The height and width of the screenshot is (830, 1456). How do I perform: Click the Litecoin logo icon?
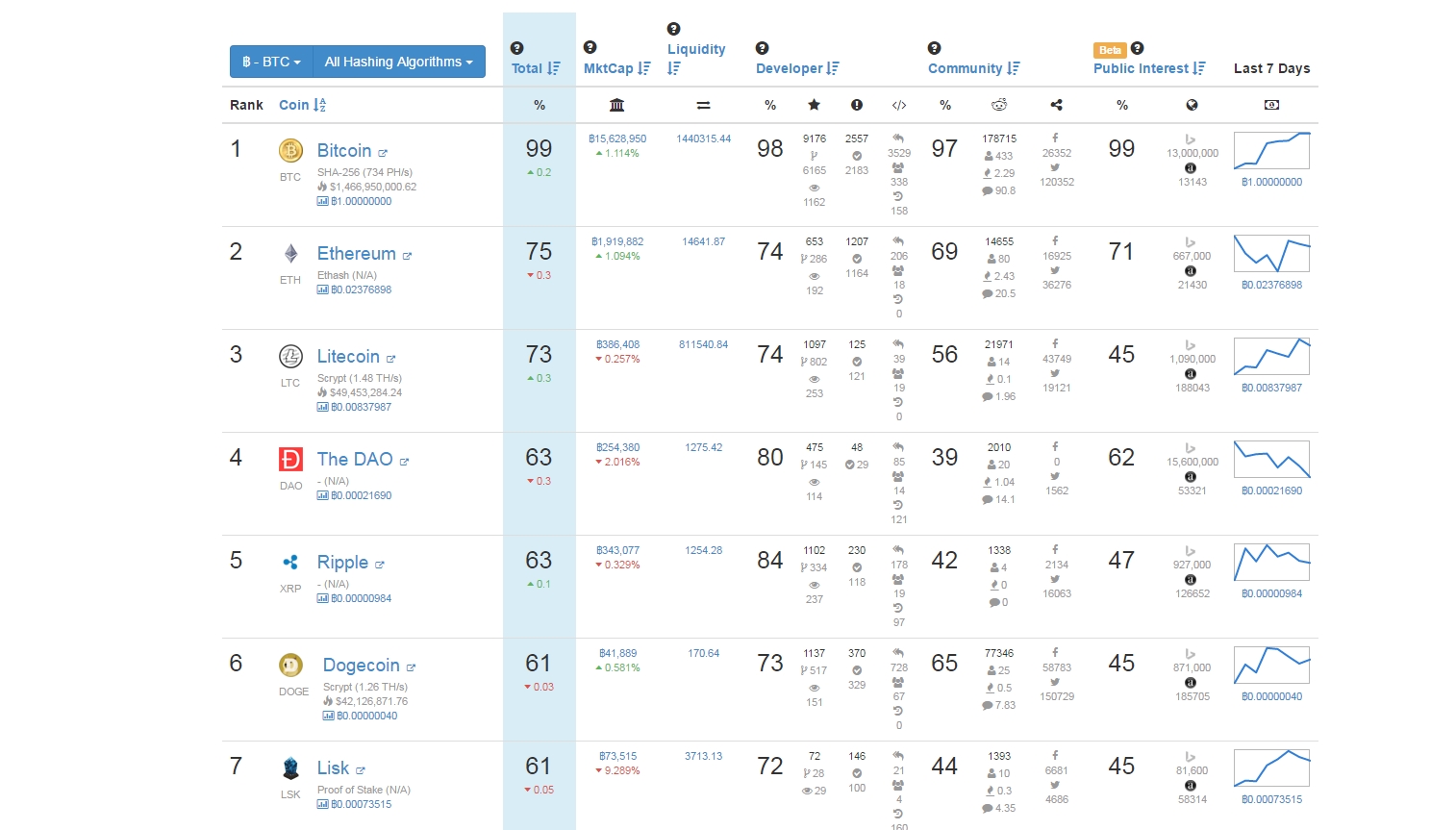[x=290, y=356]
